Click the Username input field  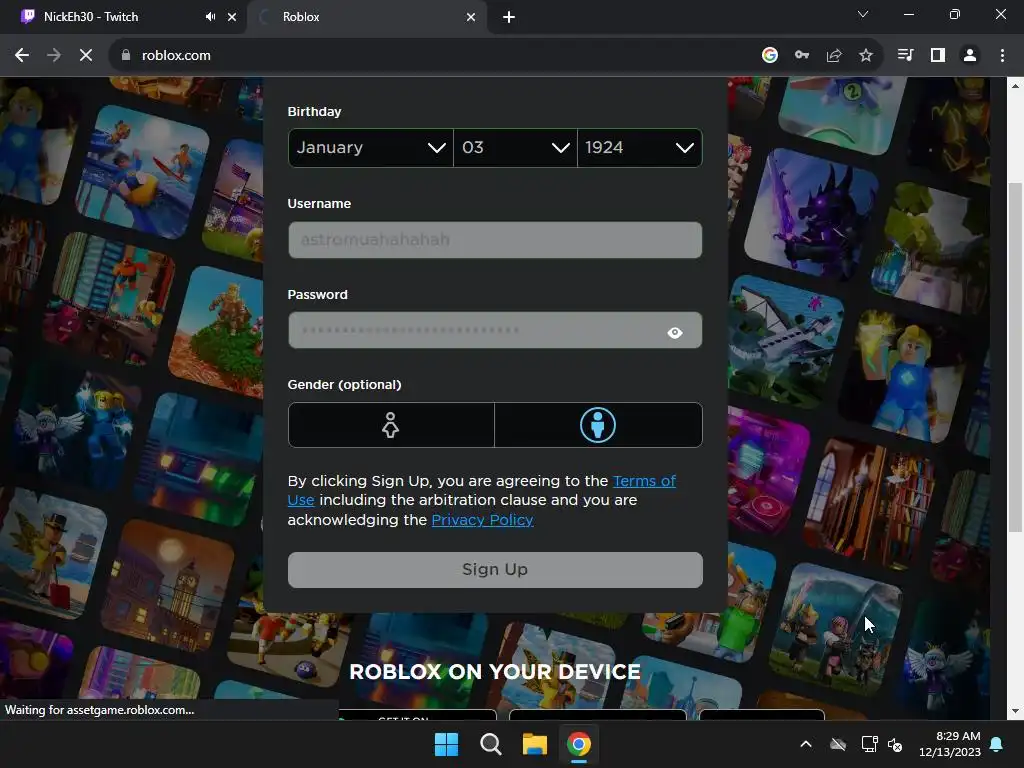pyautogui.click(x=495, y=240)
